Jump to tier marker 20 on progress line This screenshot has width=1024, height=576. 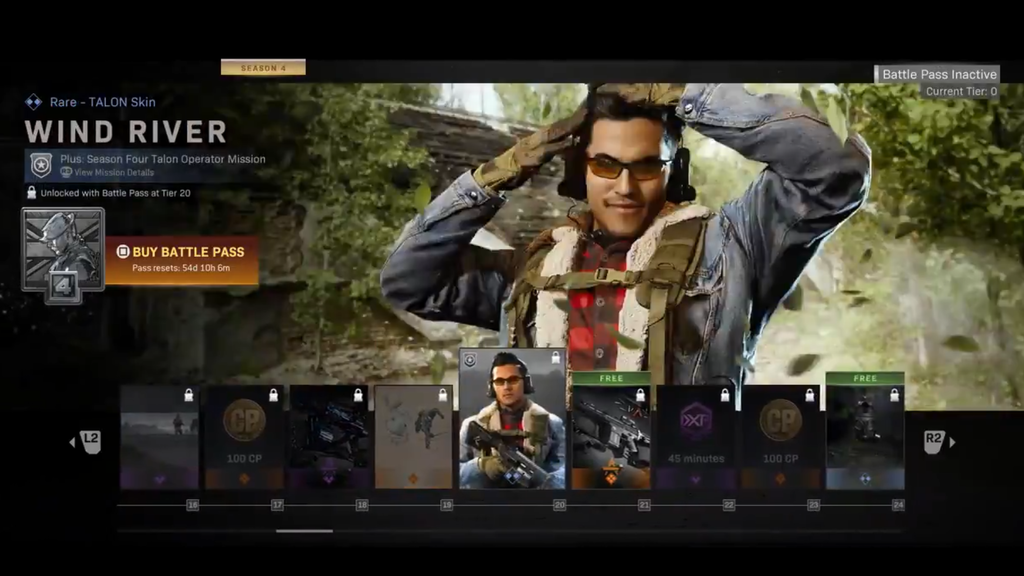(559, 505)
